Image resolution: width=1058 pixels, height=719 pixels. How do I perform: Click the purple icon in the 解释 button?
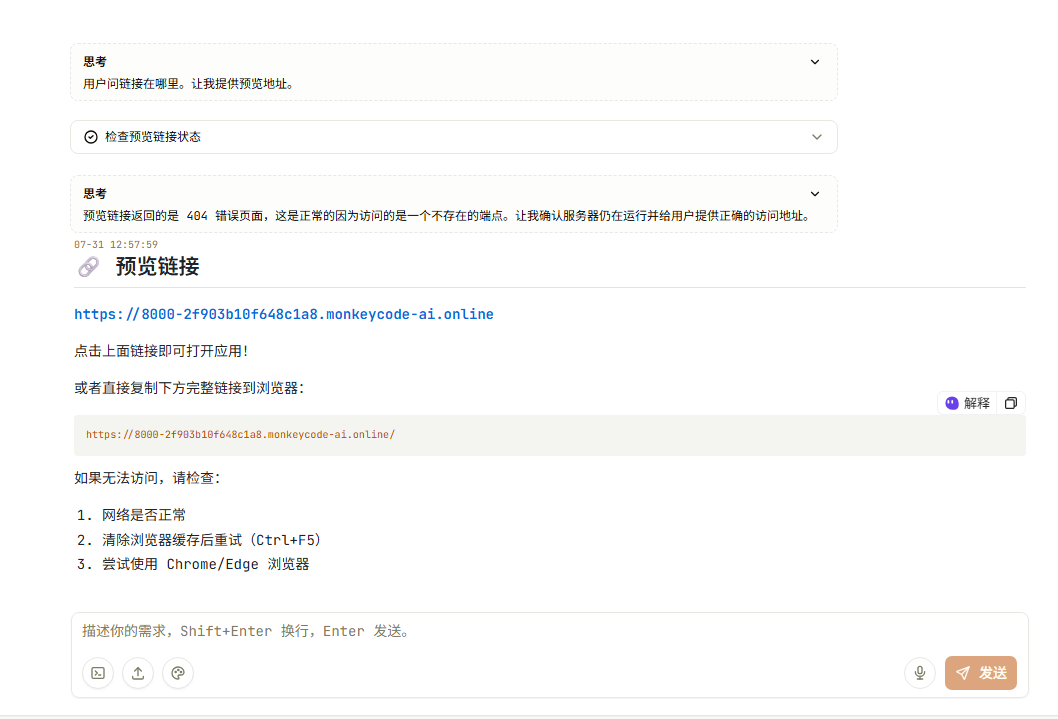pyautogui.click(x=951, y=403)
